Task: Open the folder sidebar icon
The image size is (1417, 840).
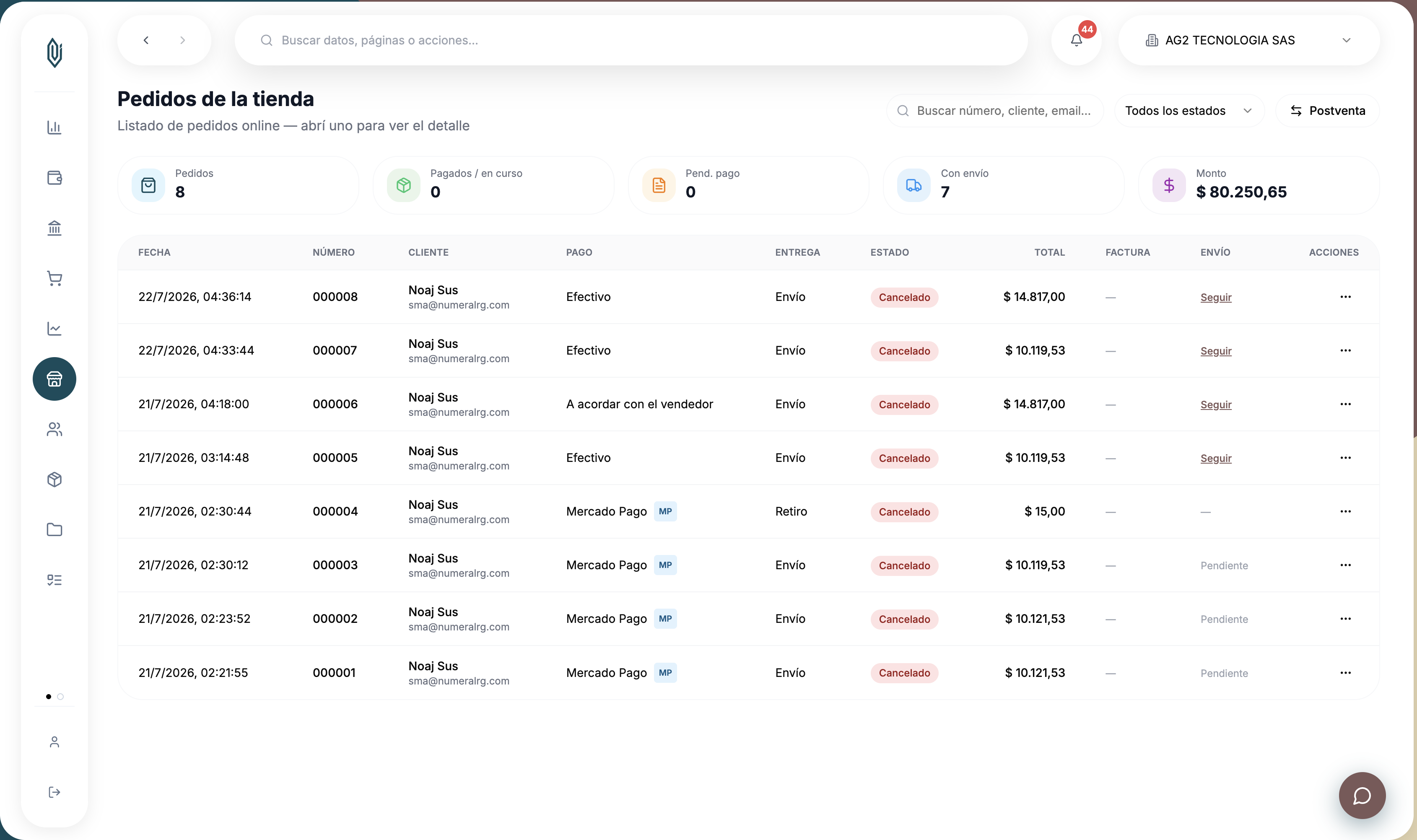Action: point(54,530)
